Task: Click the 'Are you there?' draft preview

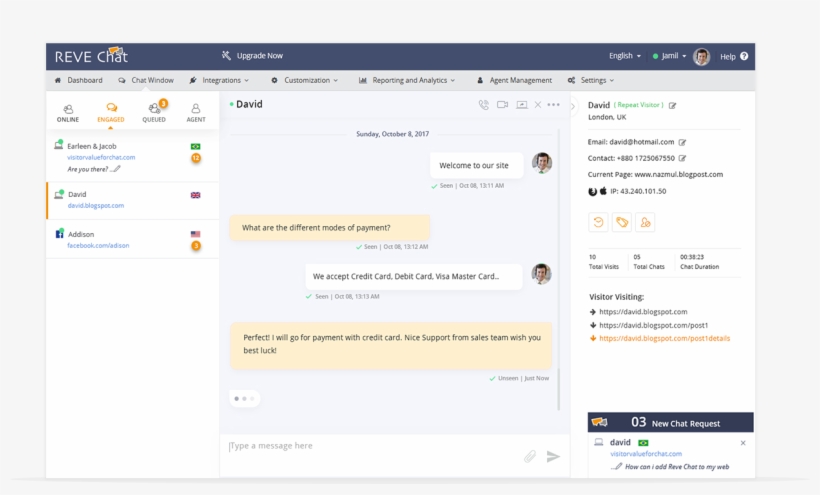Action: pyautogui.click(x=94, y=169)
